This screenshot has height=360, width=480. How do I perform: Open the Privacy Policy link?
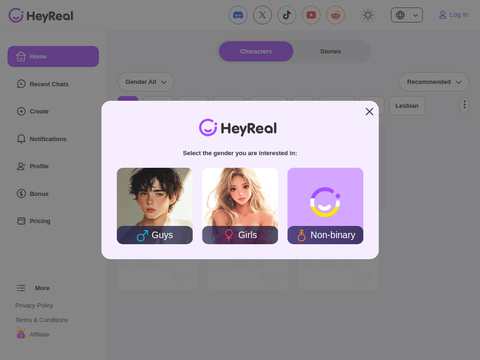[x=34, y=305]
